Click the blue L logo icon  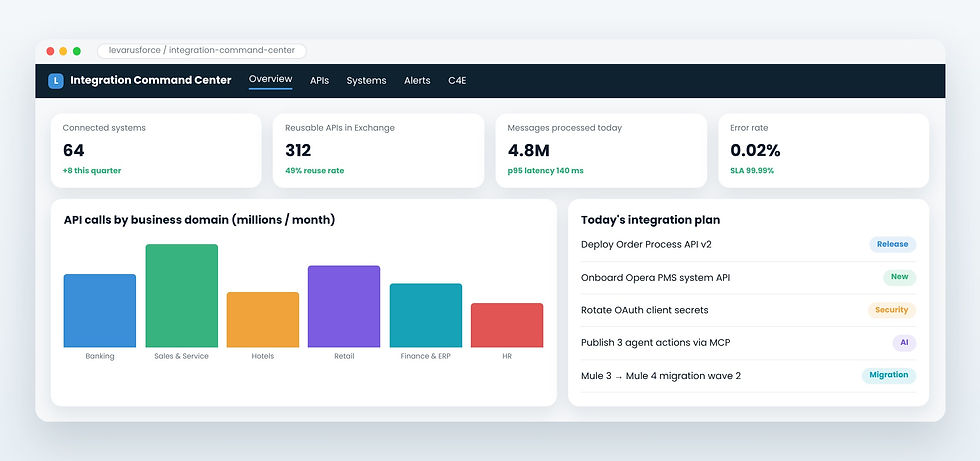pos(56,81)
